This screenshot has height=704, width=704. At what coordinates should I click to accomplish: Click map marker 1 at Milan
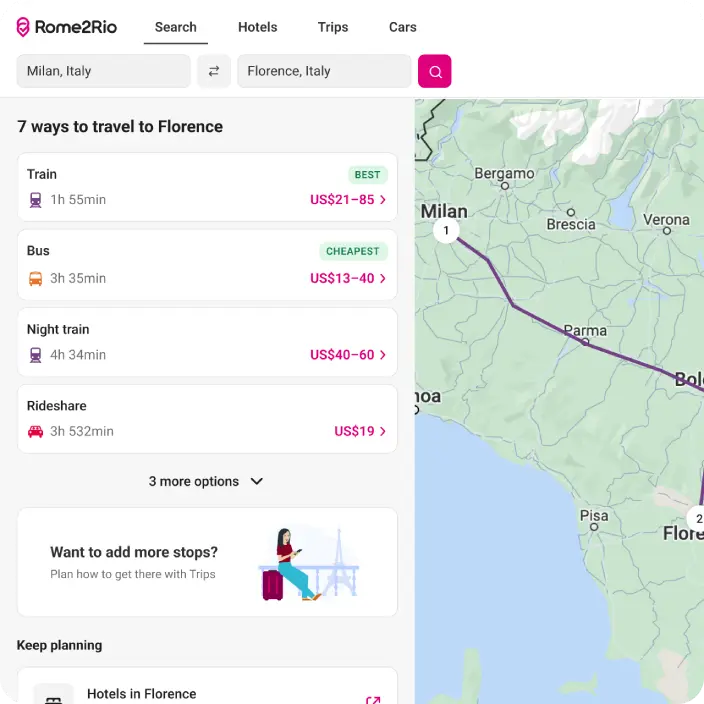tap(446, 230)
